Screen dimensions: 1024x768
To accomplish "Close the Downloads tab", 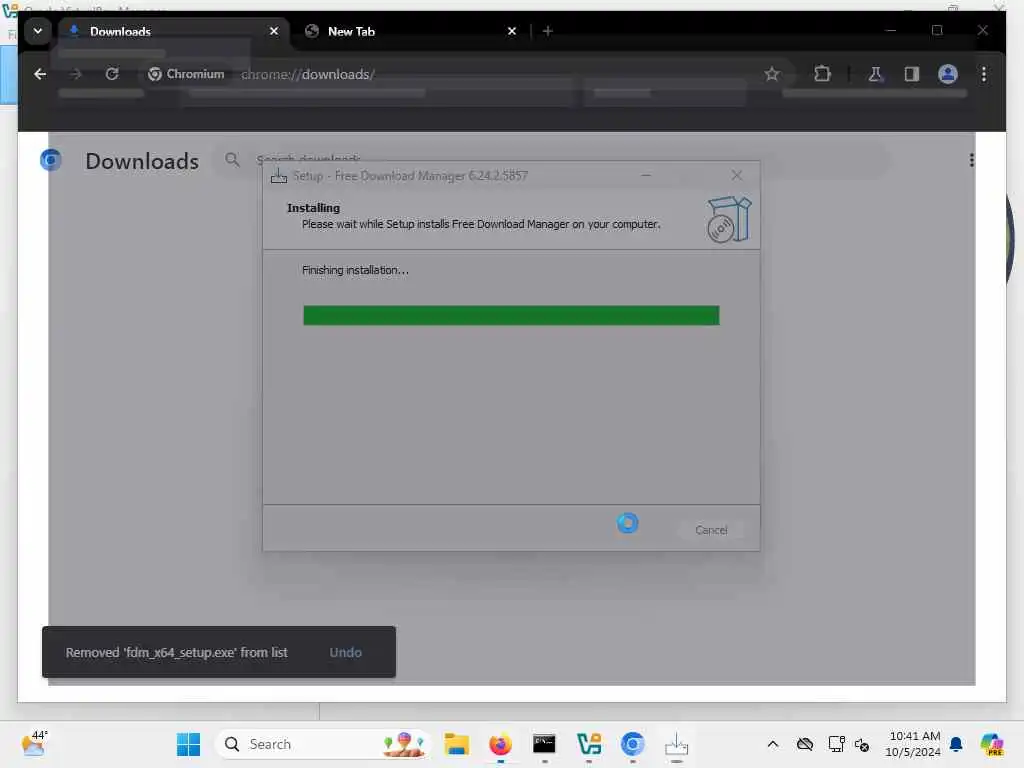I will point(274,31).
